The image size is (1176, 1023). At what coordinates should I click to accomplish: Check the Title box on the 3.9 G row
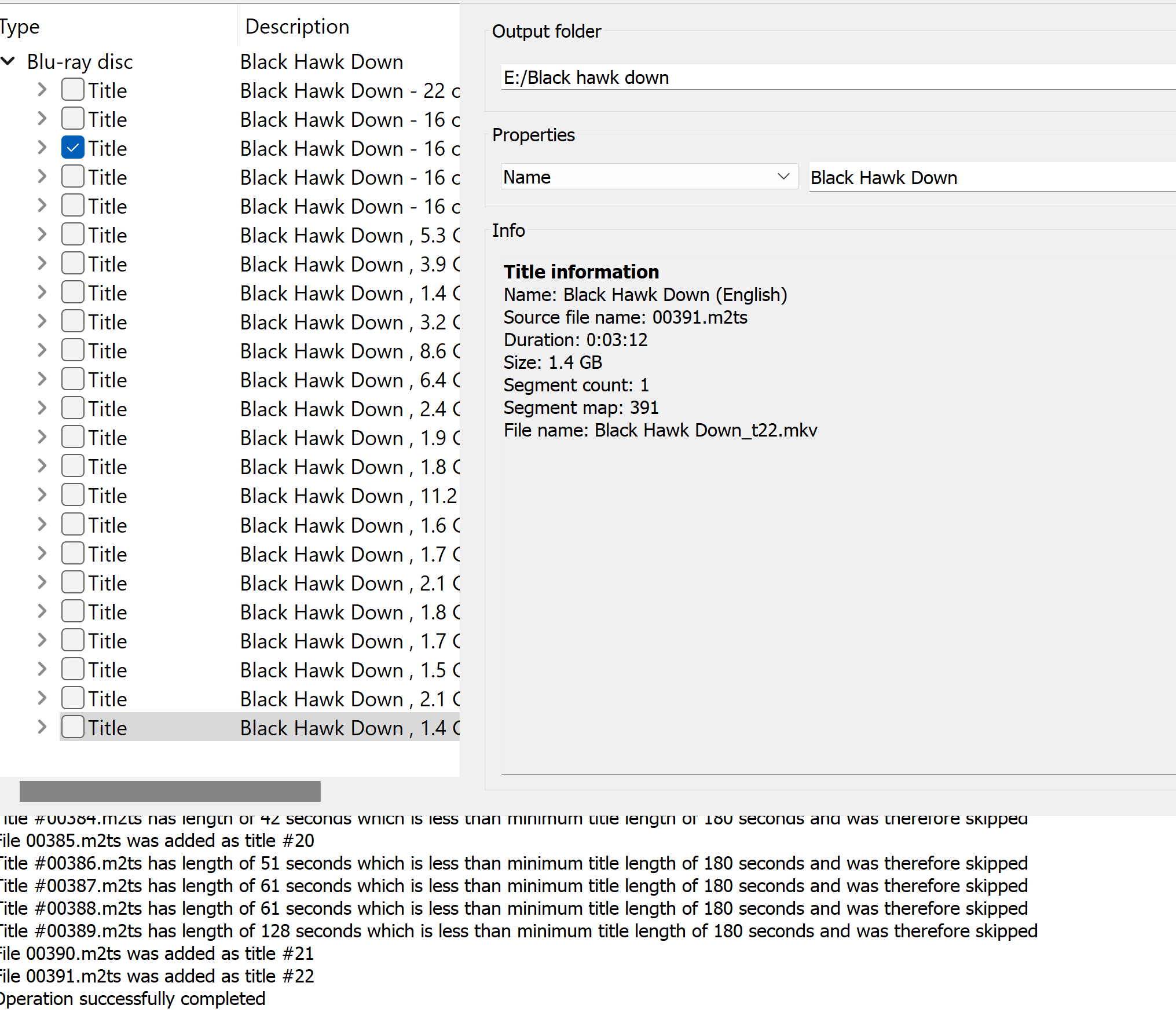tap(73, 264)
